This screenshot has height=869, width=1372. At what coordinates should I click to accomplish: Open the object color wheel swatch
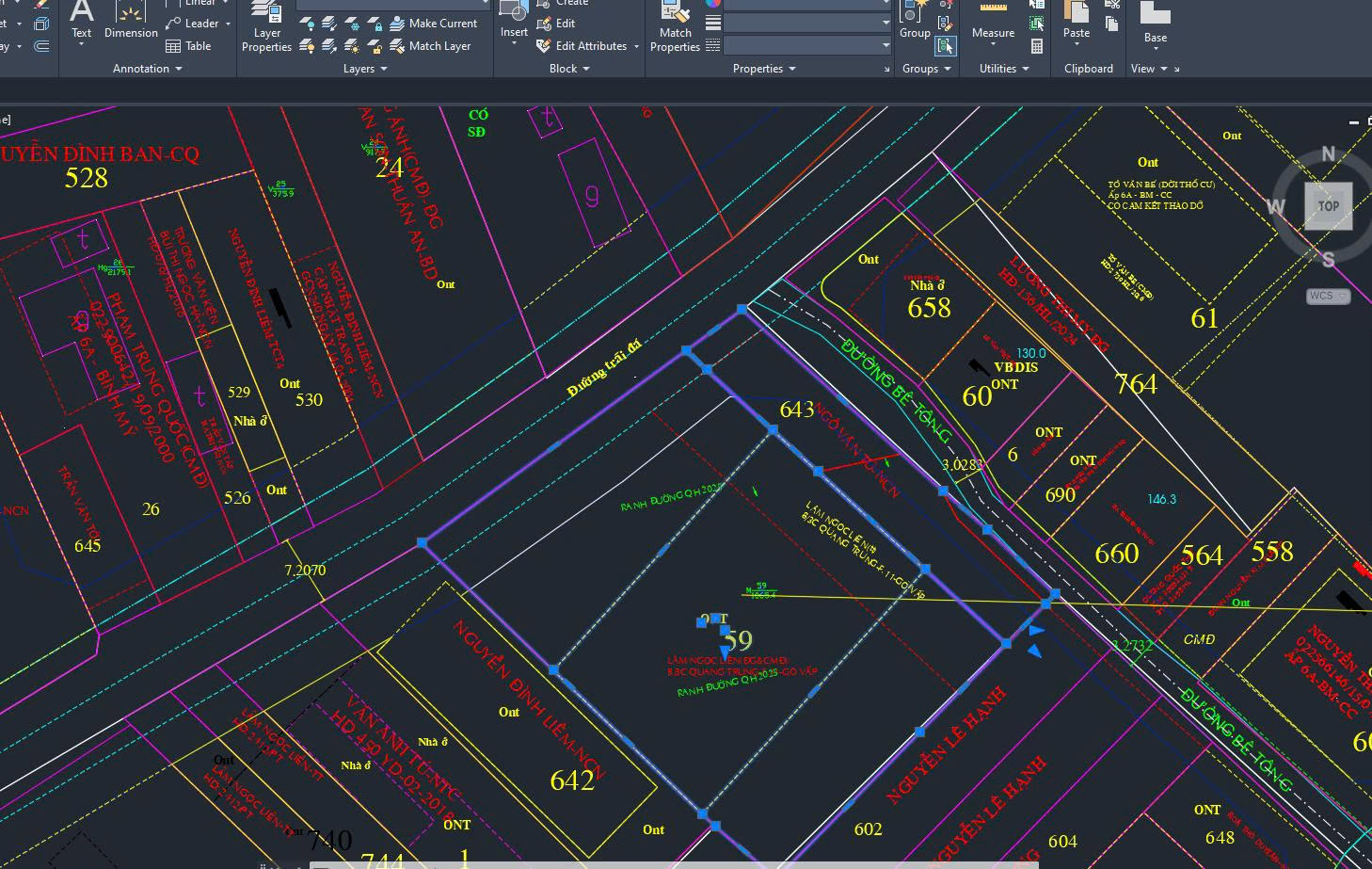pos(713,3)
